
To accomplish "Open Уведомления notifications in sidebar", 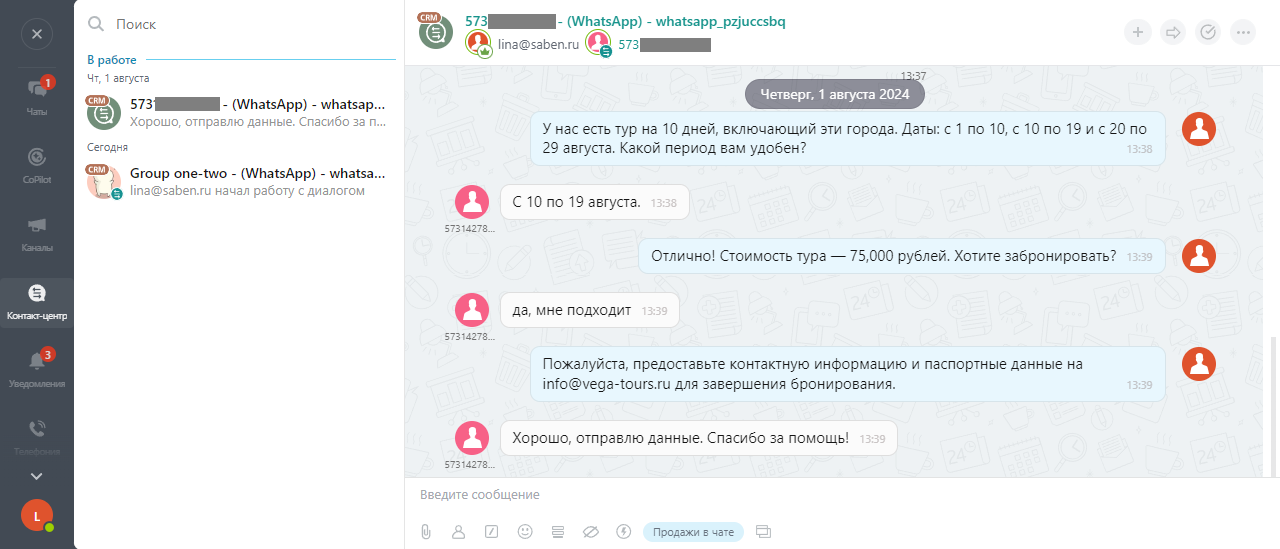I will pyautogui.click(x=37, y=368).
